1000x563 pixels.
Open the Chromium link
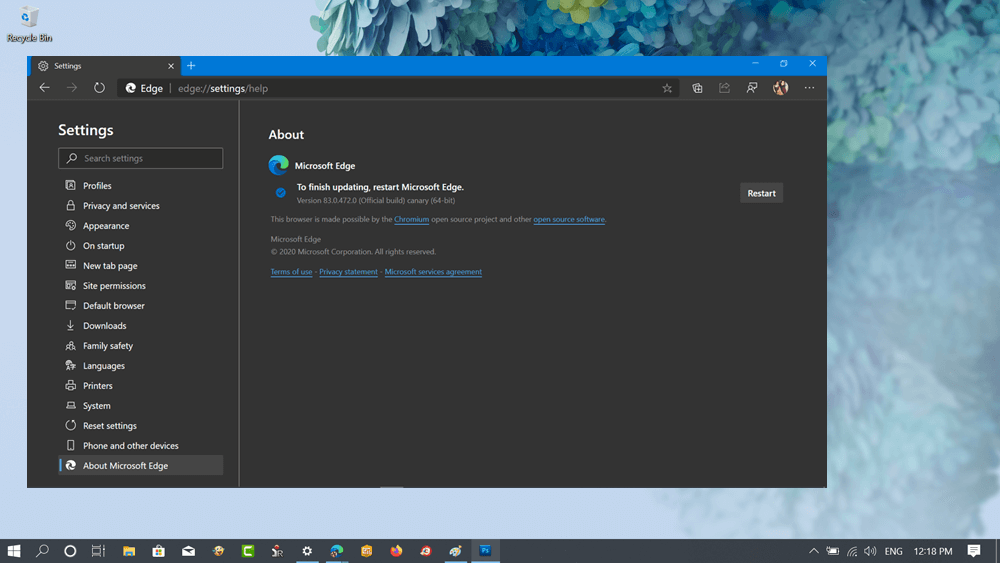click(411, 219)
